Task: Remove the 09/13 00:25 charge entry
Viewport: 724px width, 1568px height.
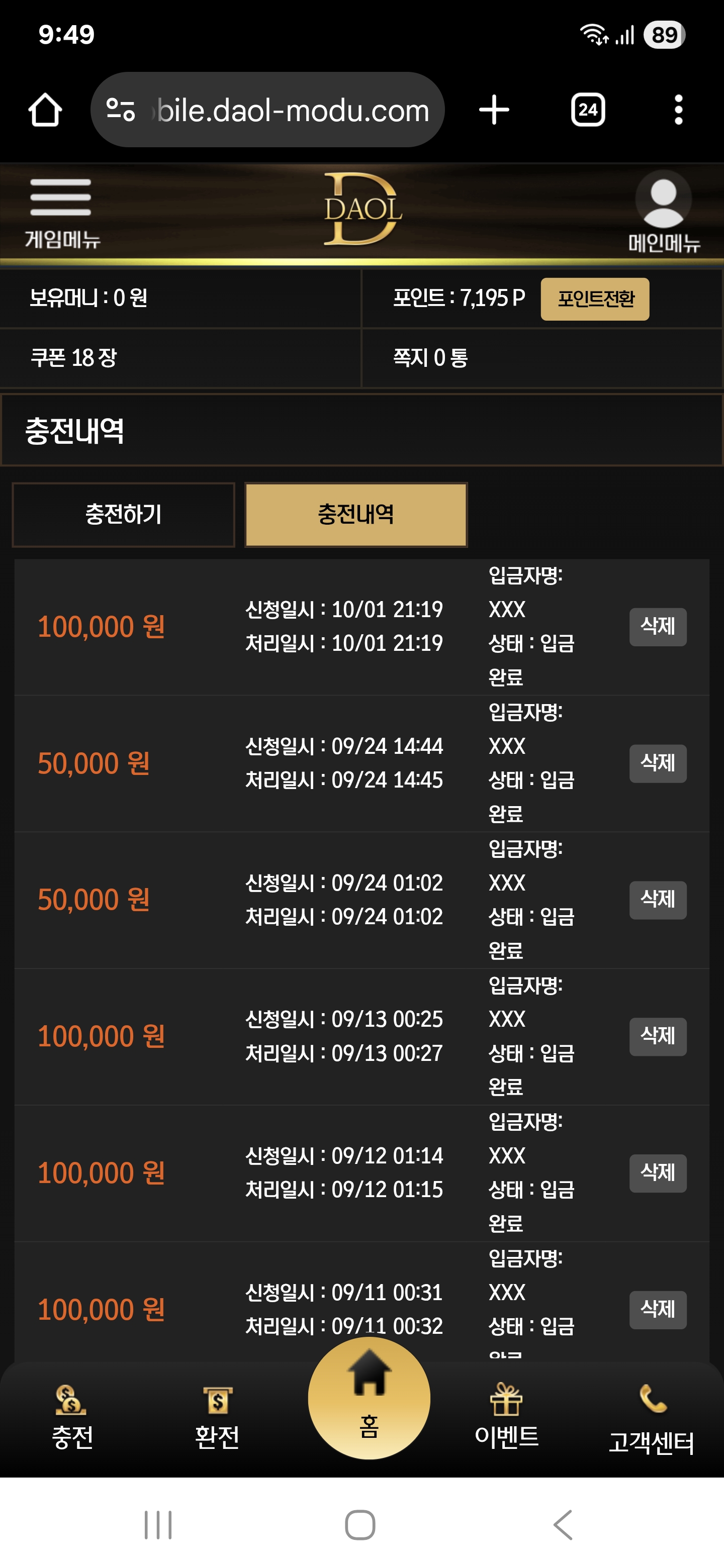Action: [658, 1036]
